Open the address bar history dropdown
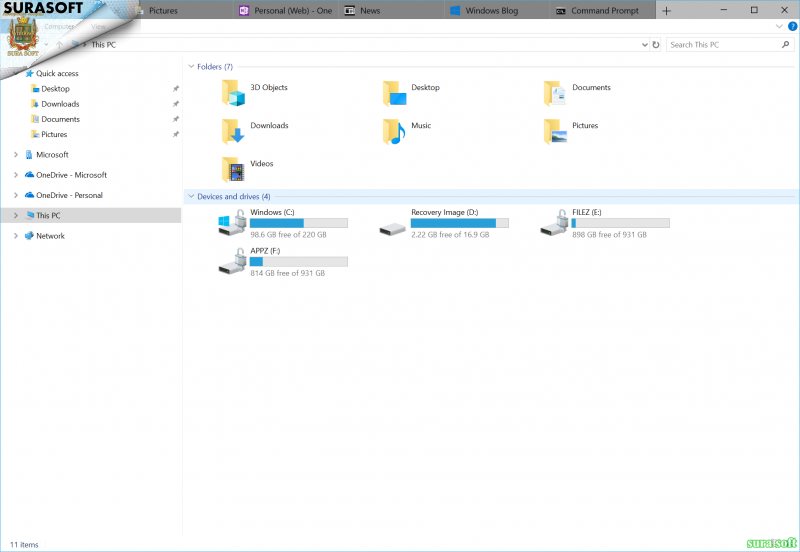The image size is (800, 552). pos(644,45)
